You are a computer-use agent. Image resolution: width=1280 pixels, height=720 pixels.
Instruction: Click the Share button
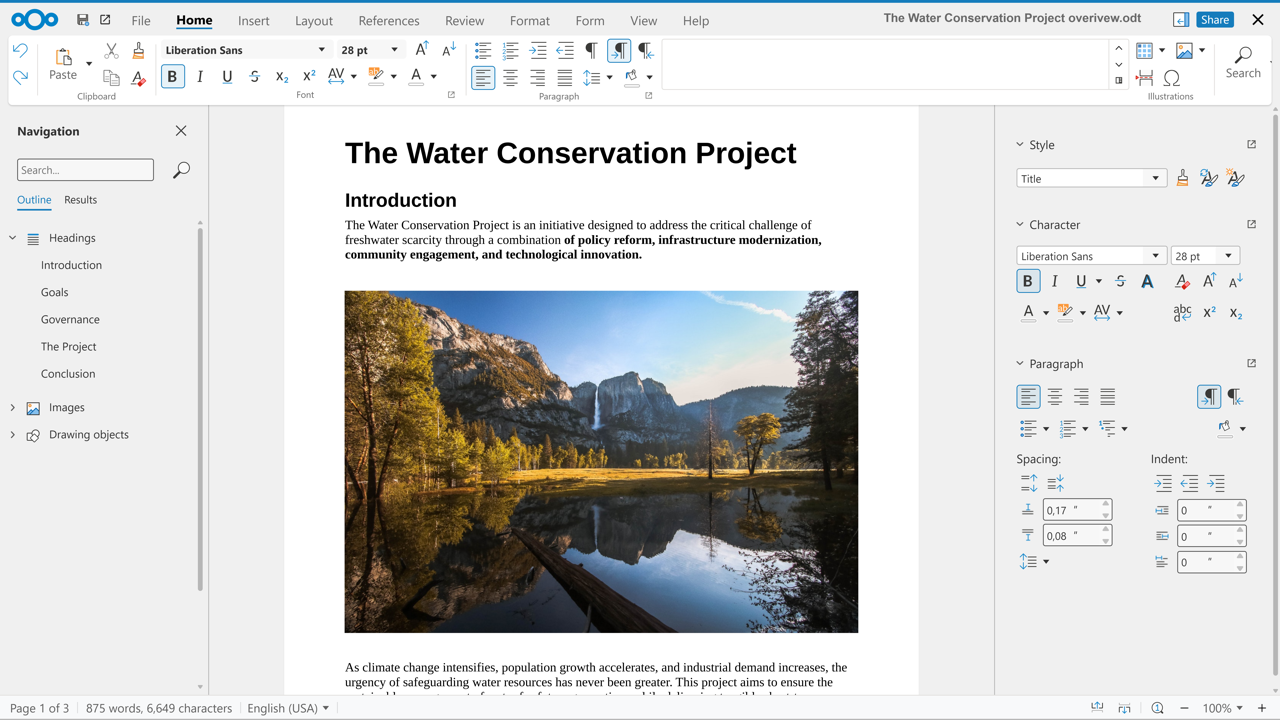pyautogui.click(x=1215, y=20)
